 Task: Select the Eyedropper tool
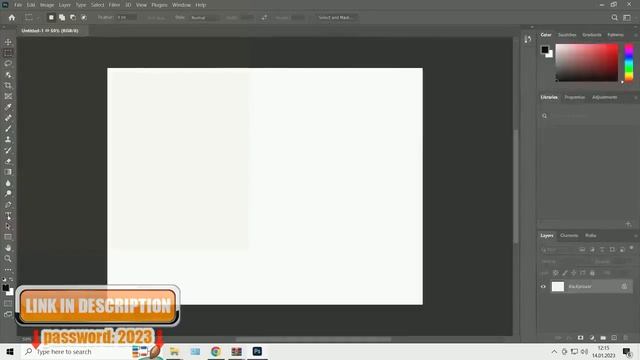pos(8,107)
